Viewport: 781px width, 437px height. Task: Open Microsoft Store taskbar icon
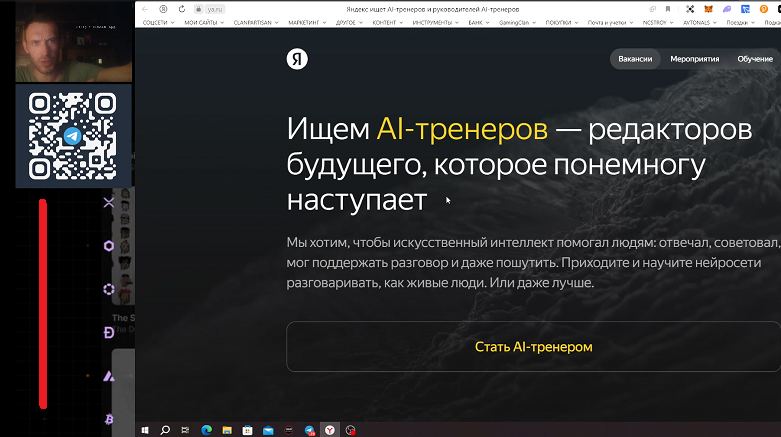point(247,429)
